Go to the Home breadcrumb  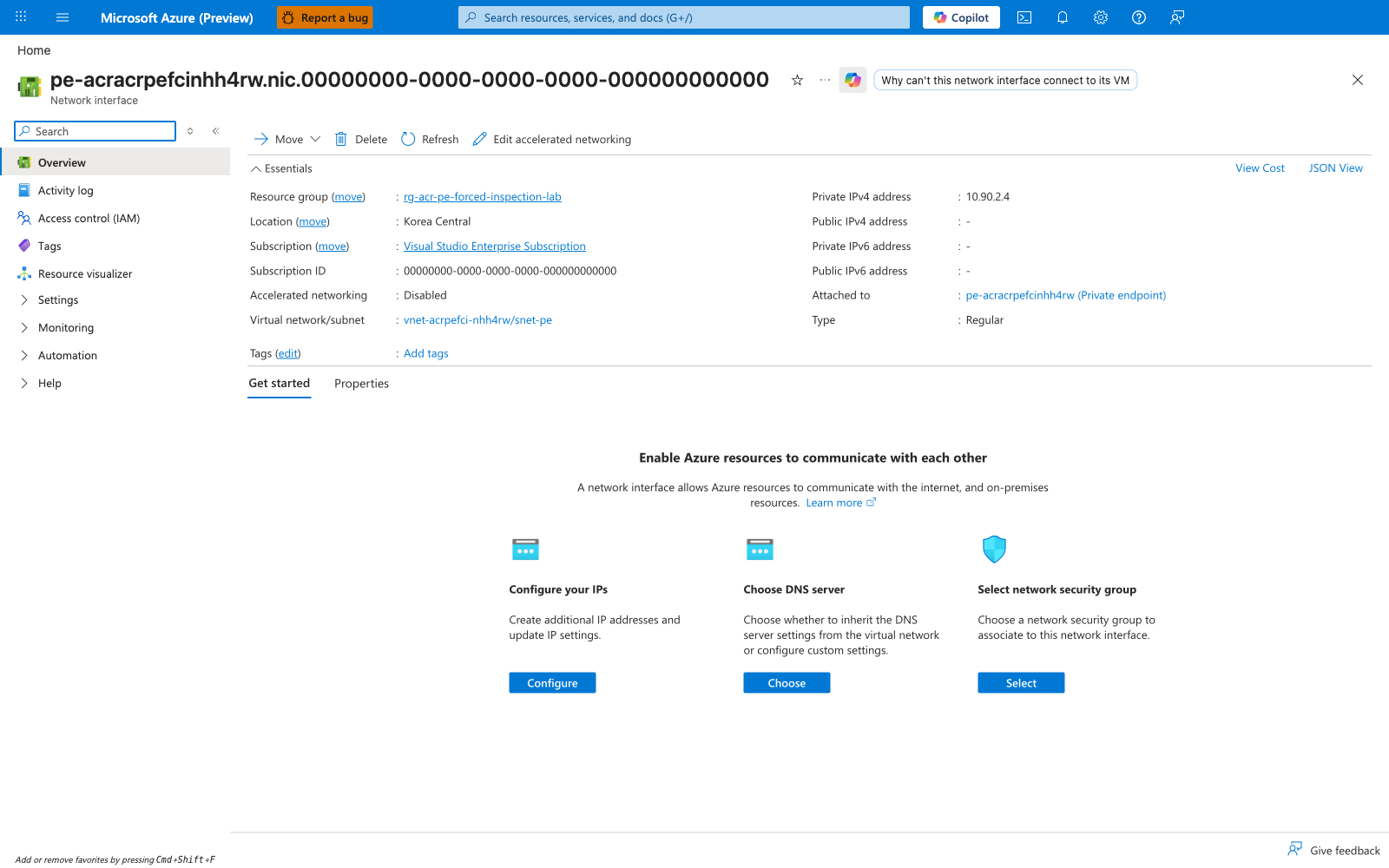pyautogui.click(x=34, y=50)
